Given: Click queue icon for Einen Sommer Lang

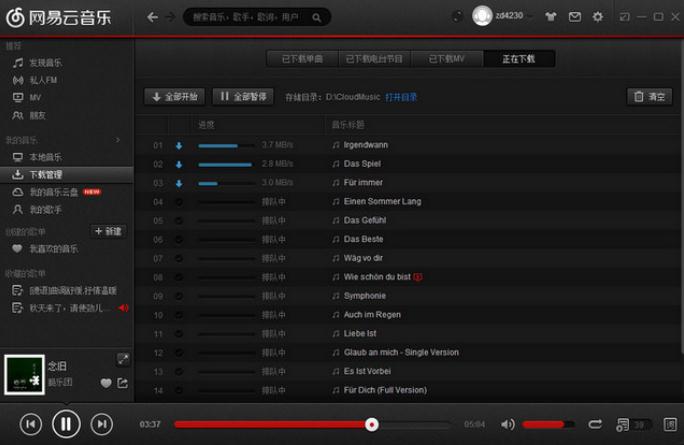Looking at the screenshot, I should coord(179,202).
